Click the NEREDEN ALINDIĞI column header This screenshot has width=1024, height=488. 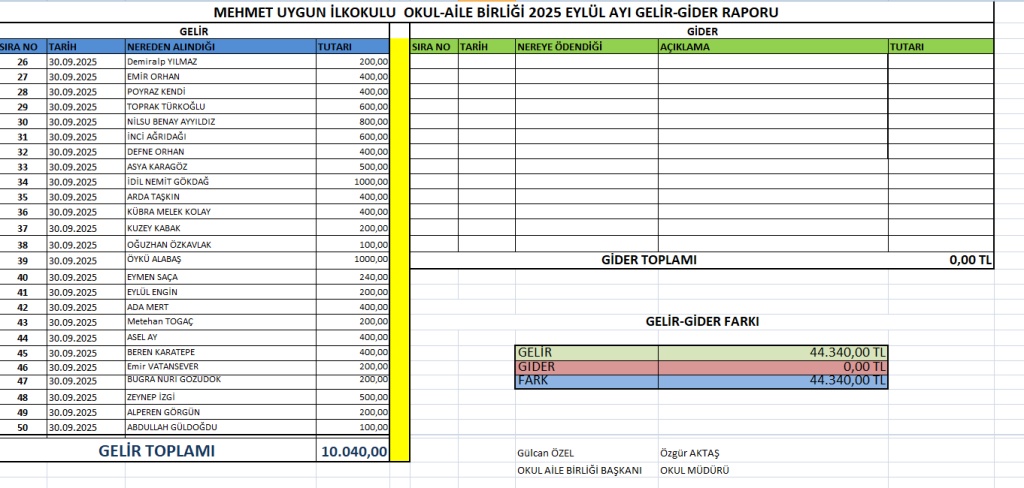pyautogui.click(x=218, y=46)
